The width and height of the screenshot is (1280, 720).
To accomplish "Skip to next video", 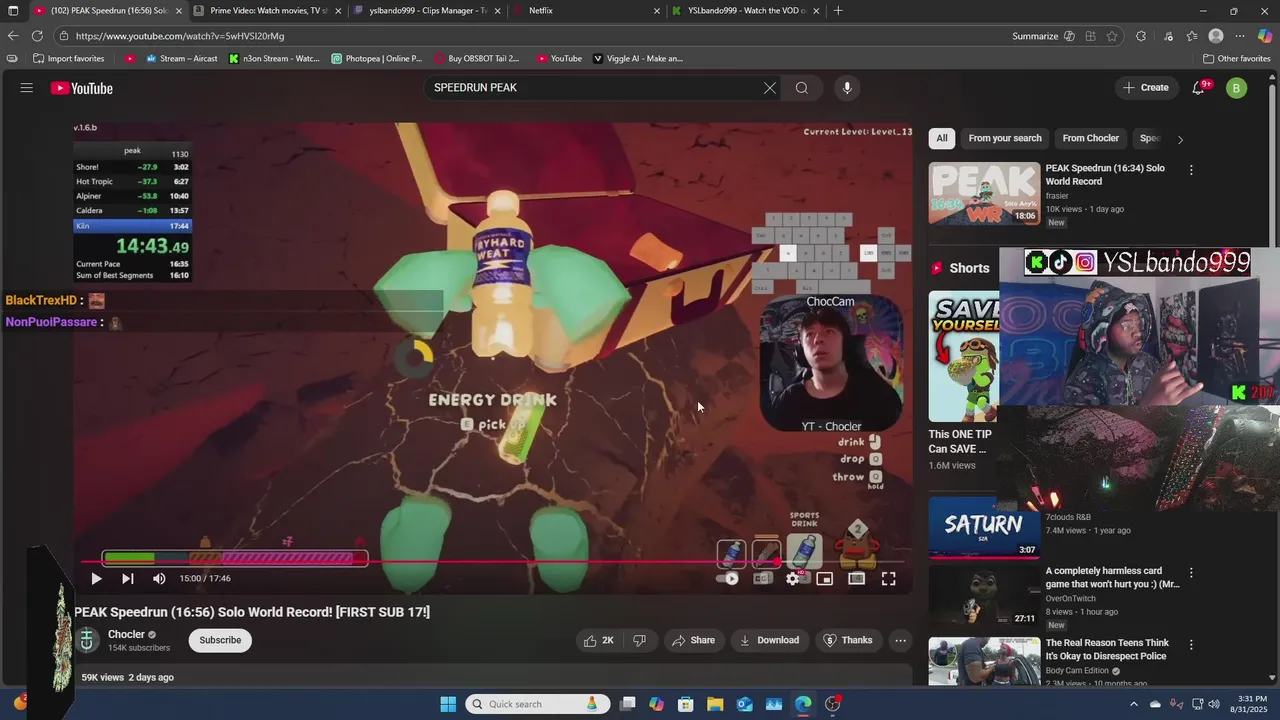I will tap(128, 578).
